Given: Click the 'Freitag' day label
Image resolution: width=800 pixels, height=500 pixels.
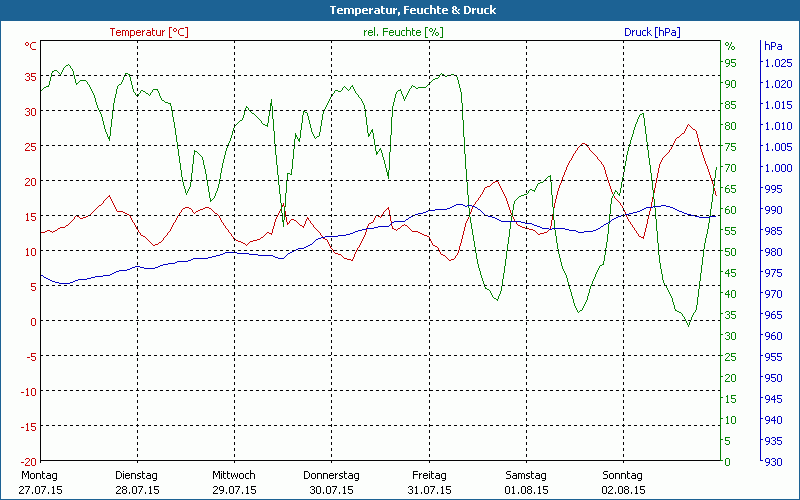Looking at the screenshot, I should [x=429, y=475].
